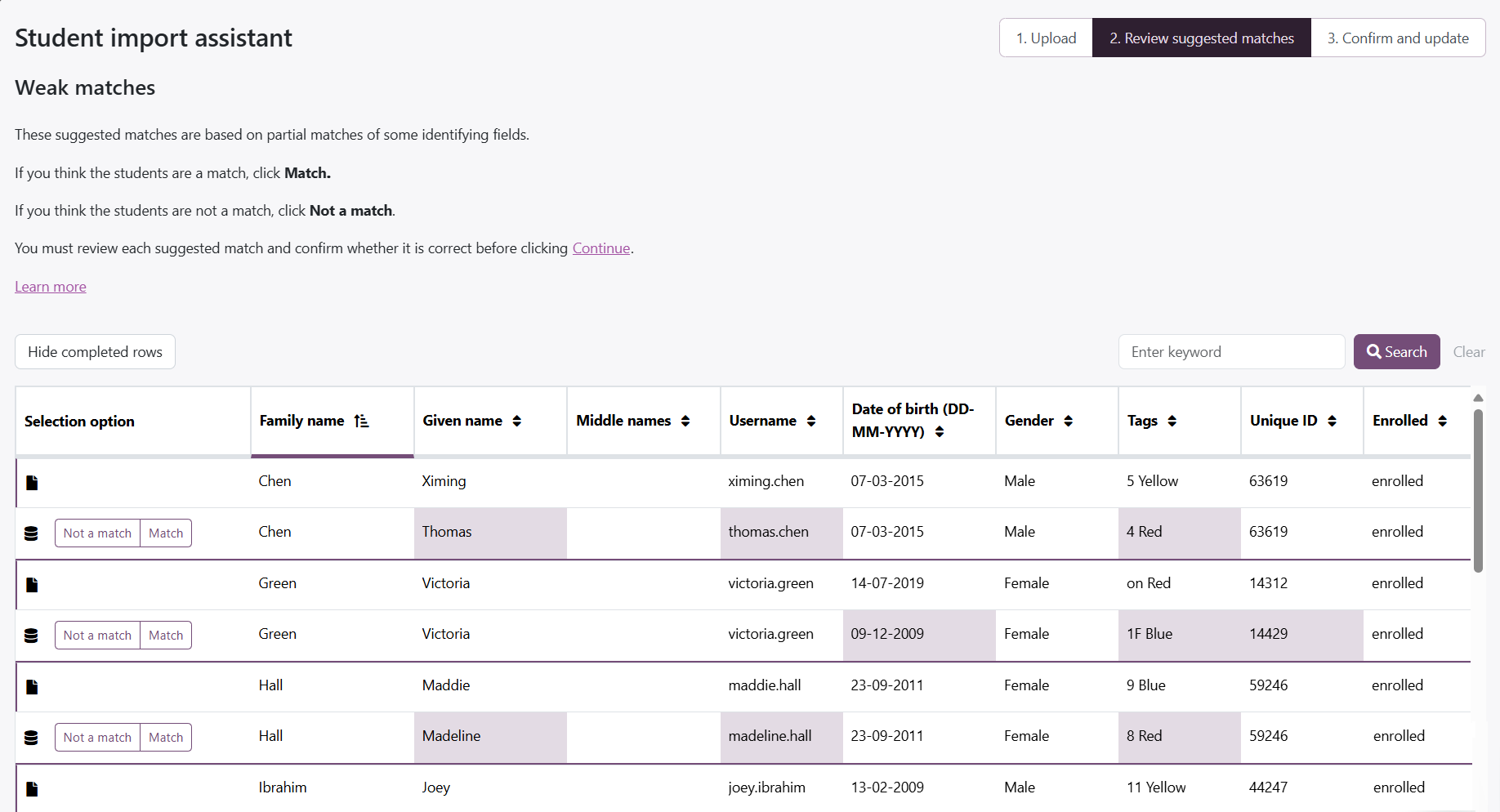Screen dimensions: 1500x812
Task: Click the Unique ID sort arrows
Action: [1332, 421]
